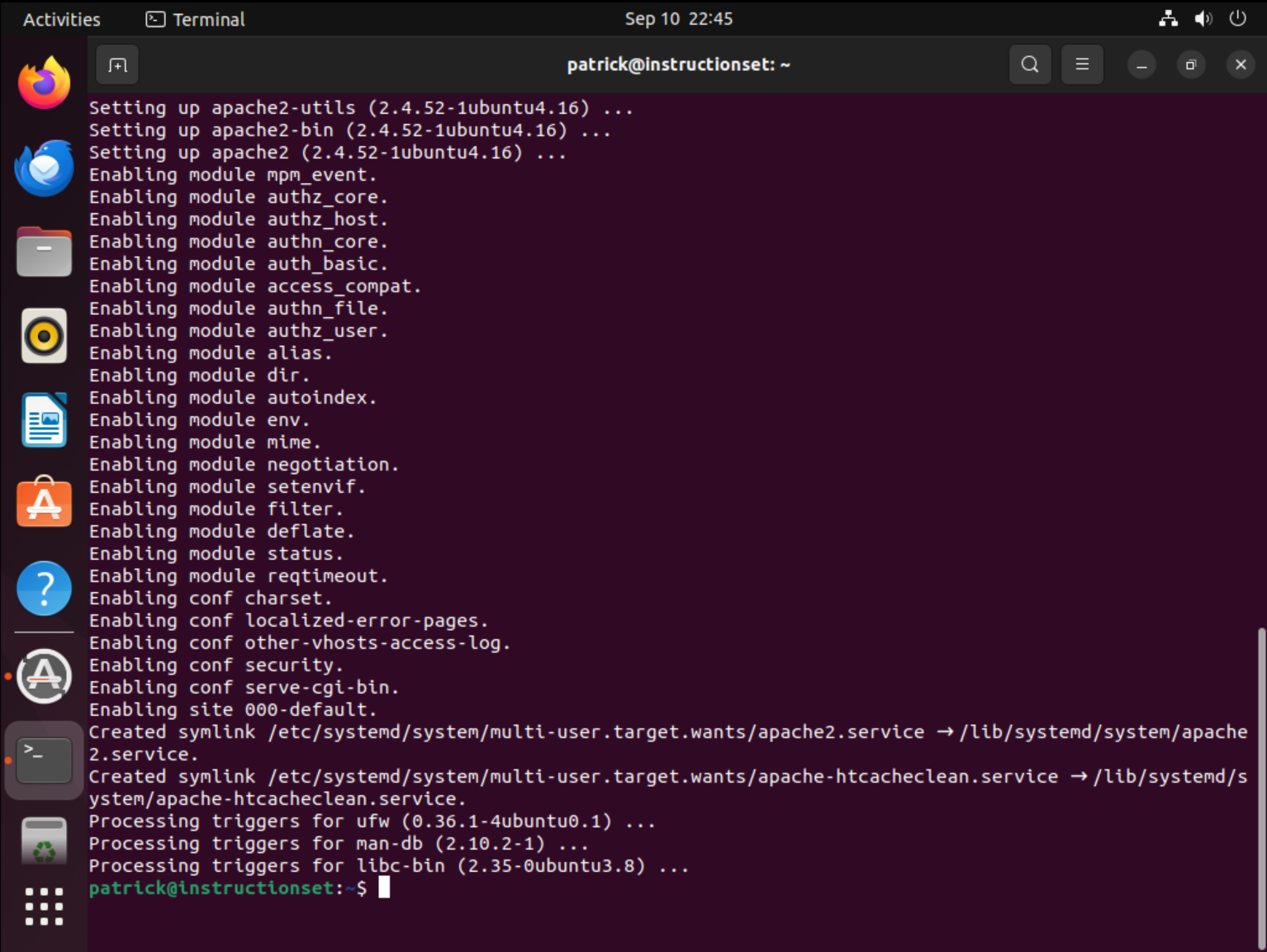Open the clock and calendar menu
This screenshot has width=1267, height=952.
(x=678, y=19)
